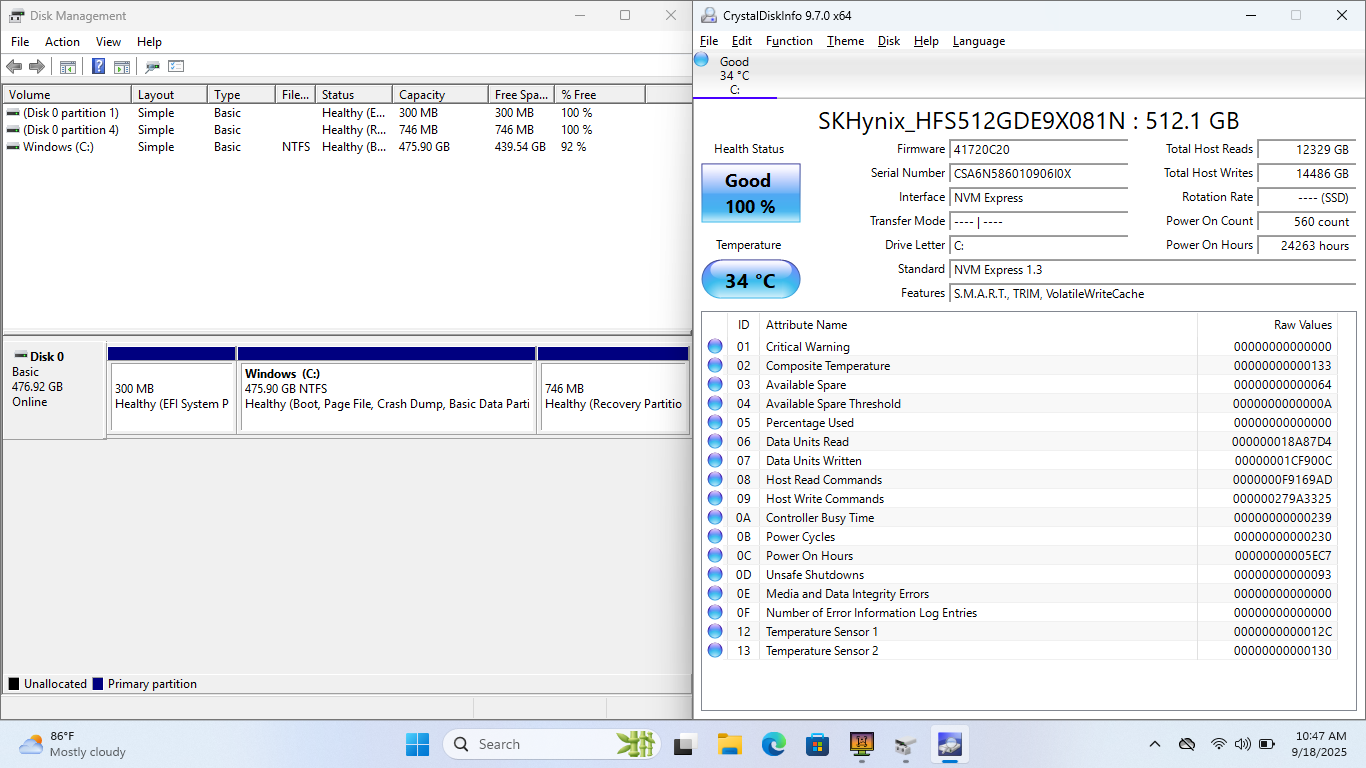
Task: Click the Show/Hide Console Tree toolbar icon
Action: point(68,67)
